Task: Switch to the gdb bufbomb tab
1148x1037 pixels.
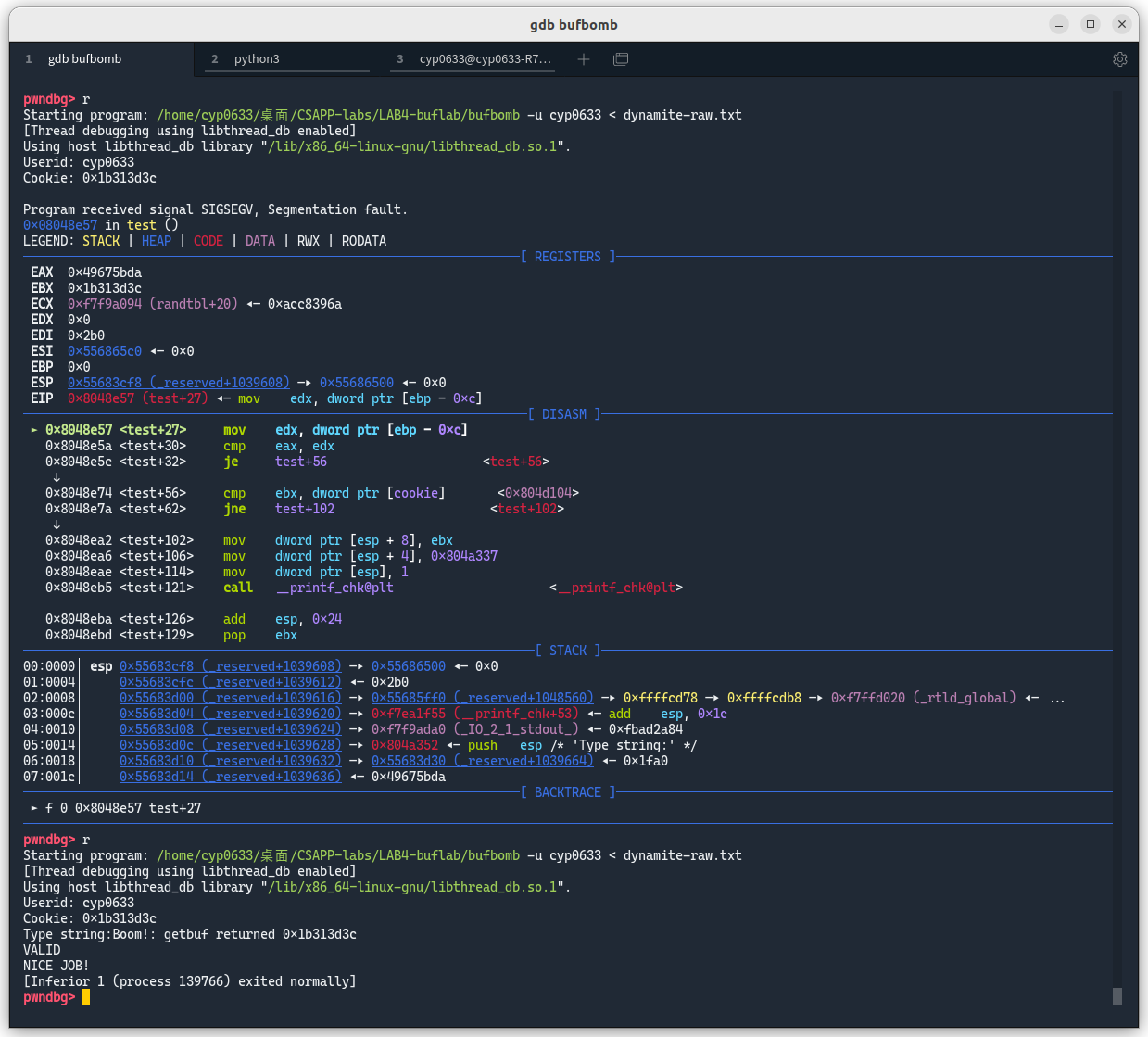Action: (x=102, y=59)
